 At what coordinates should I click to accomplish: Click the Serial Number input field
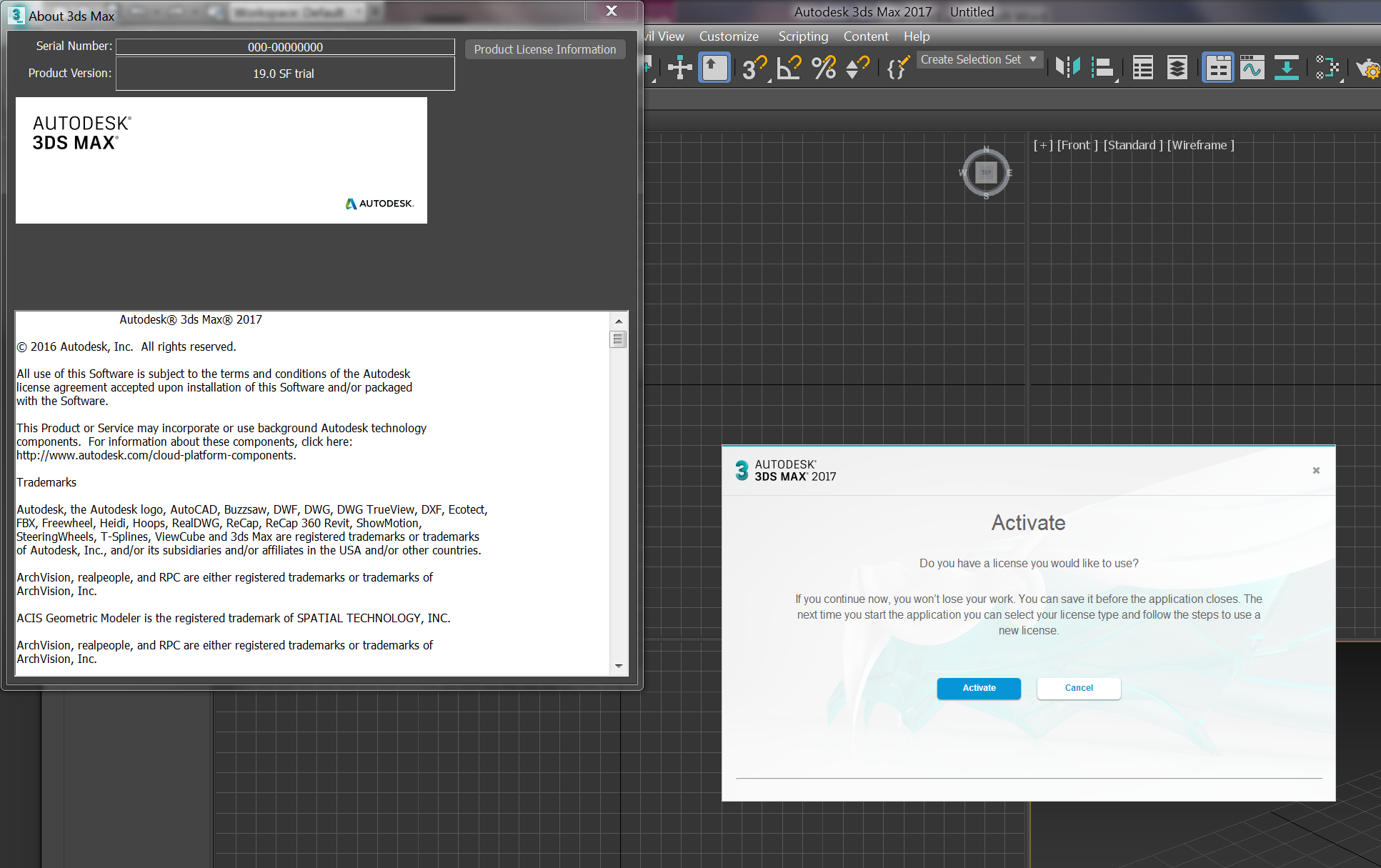tap(285, 46)
